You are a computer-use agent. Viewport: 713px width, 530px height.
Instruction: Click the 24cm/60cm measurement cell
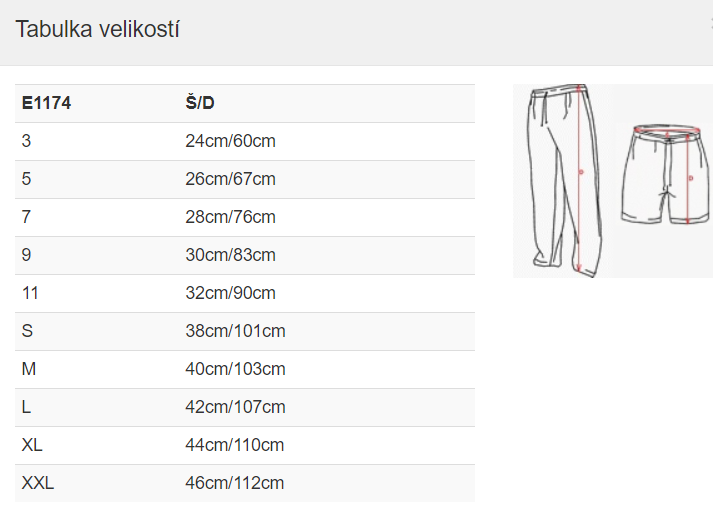point(230,141)
